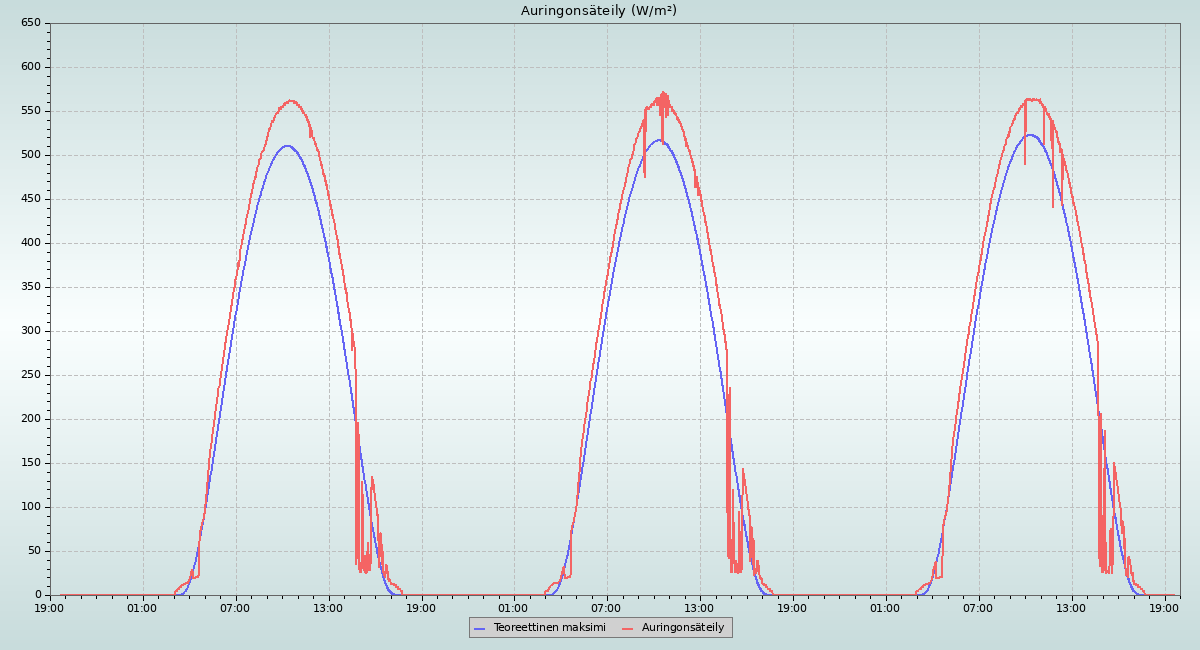Select the 650 label on y-axis
The width and height of the screenshot is (1200, 650).
(30, 23)
